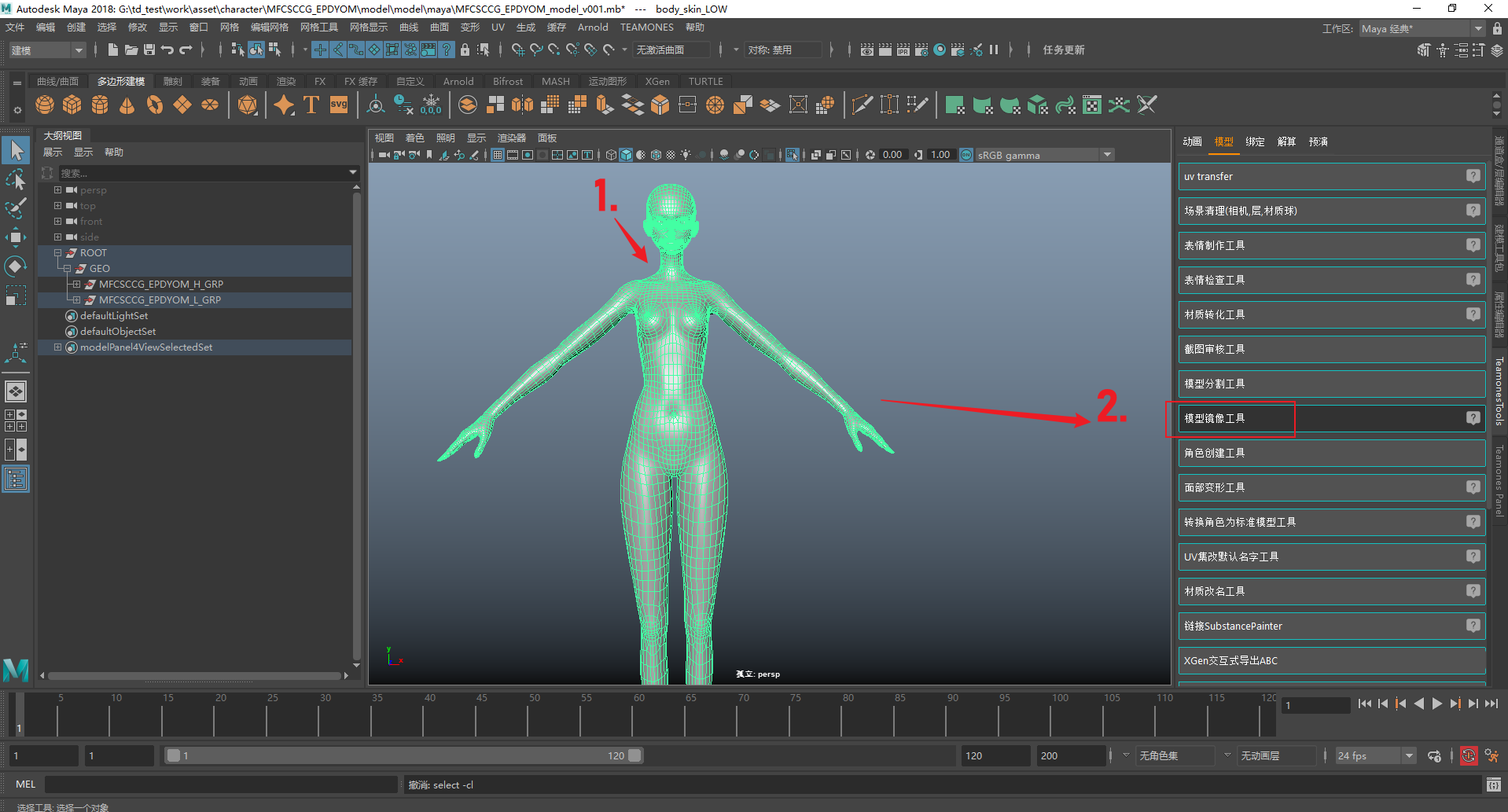The width and height of the screenshot is (1508, 812).
Task: Activate the Rotate tool in the toolbox
Action: click(x=16, y=266)
